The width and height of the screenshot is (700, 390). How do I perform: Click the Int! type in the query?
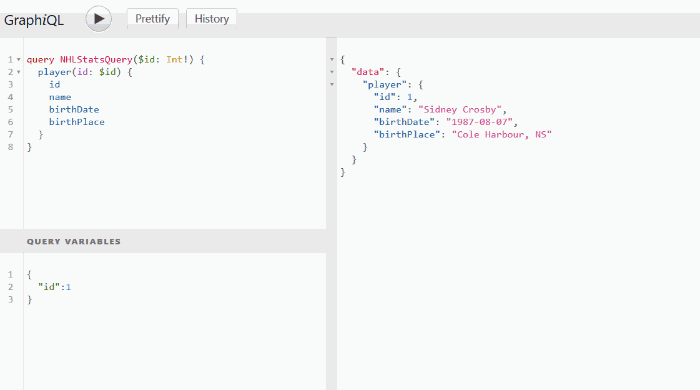click(177, 59)
